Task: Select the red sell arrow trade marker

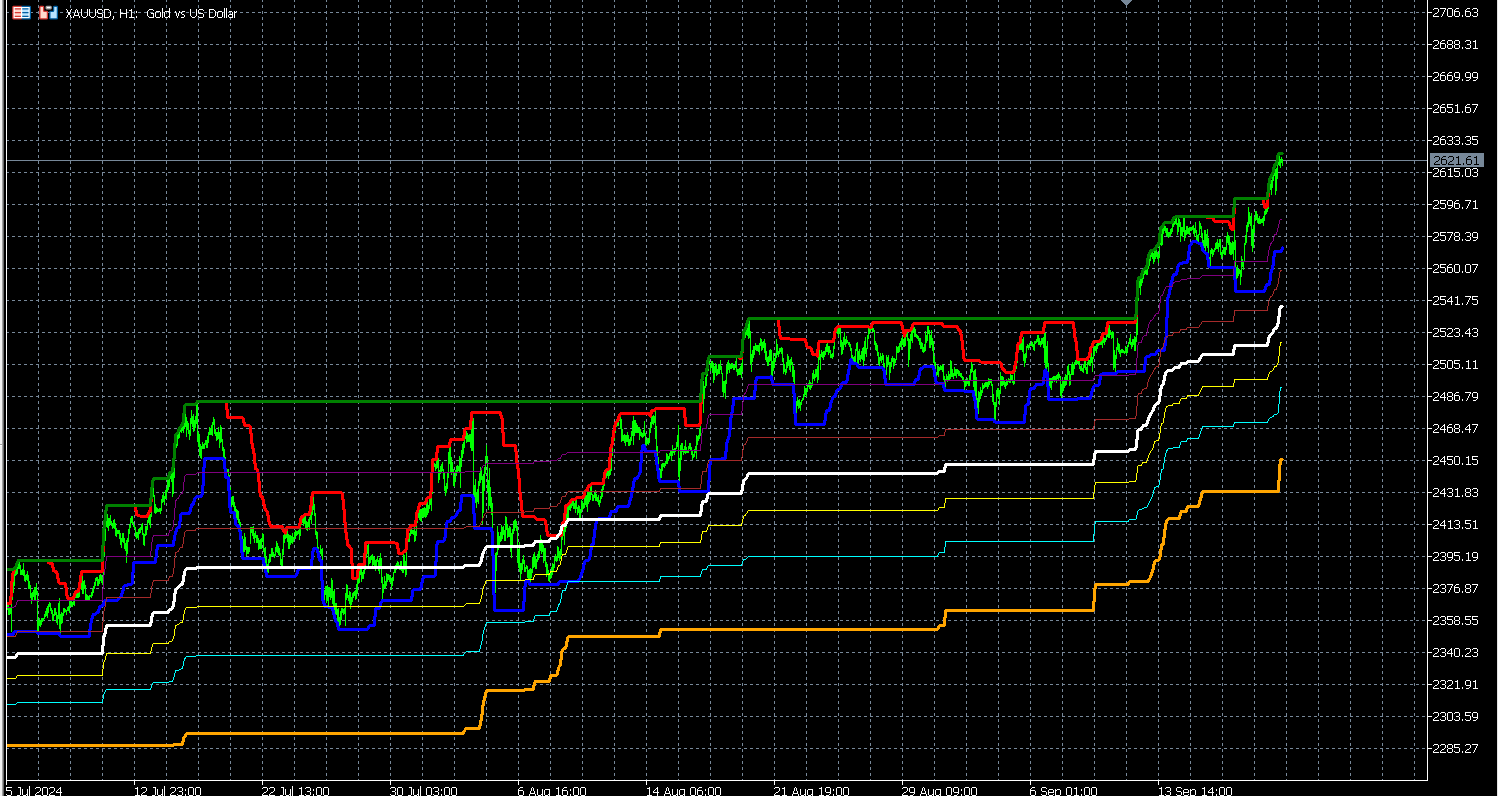Action: [1264, 204]
